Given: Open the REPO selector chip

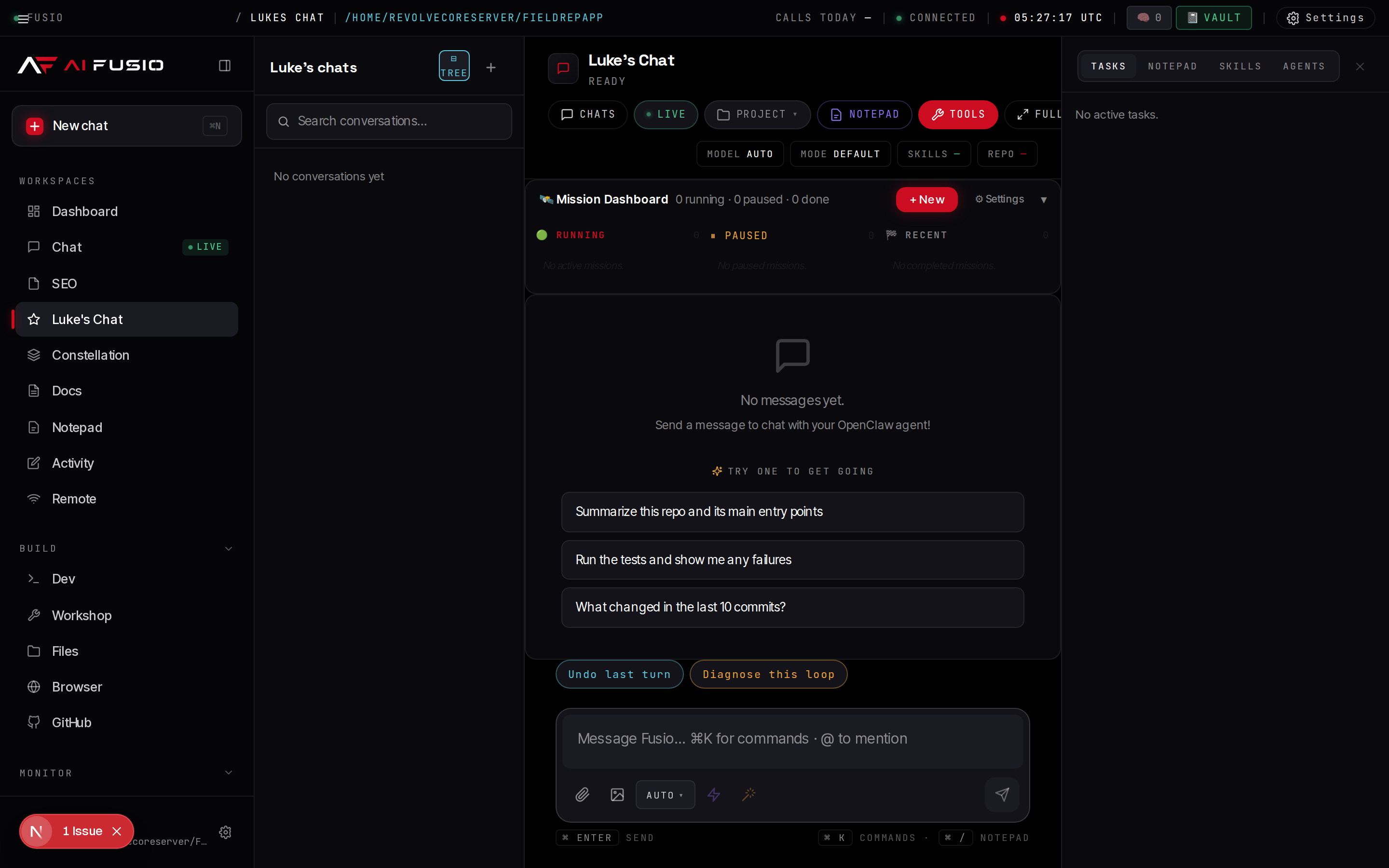Looking at the screenshot, I should point(1008,154).
